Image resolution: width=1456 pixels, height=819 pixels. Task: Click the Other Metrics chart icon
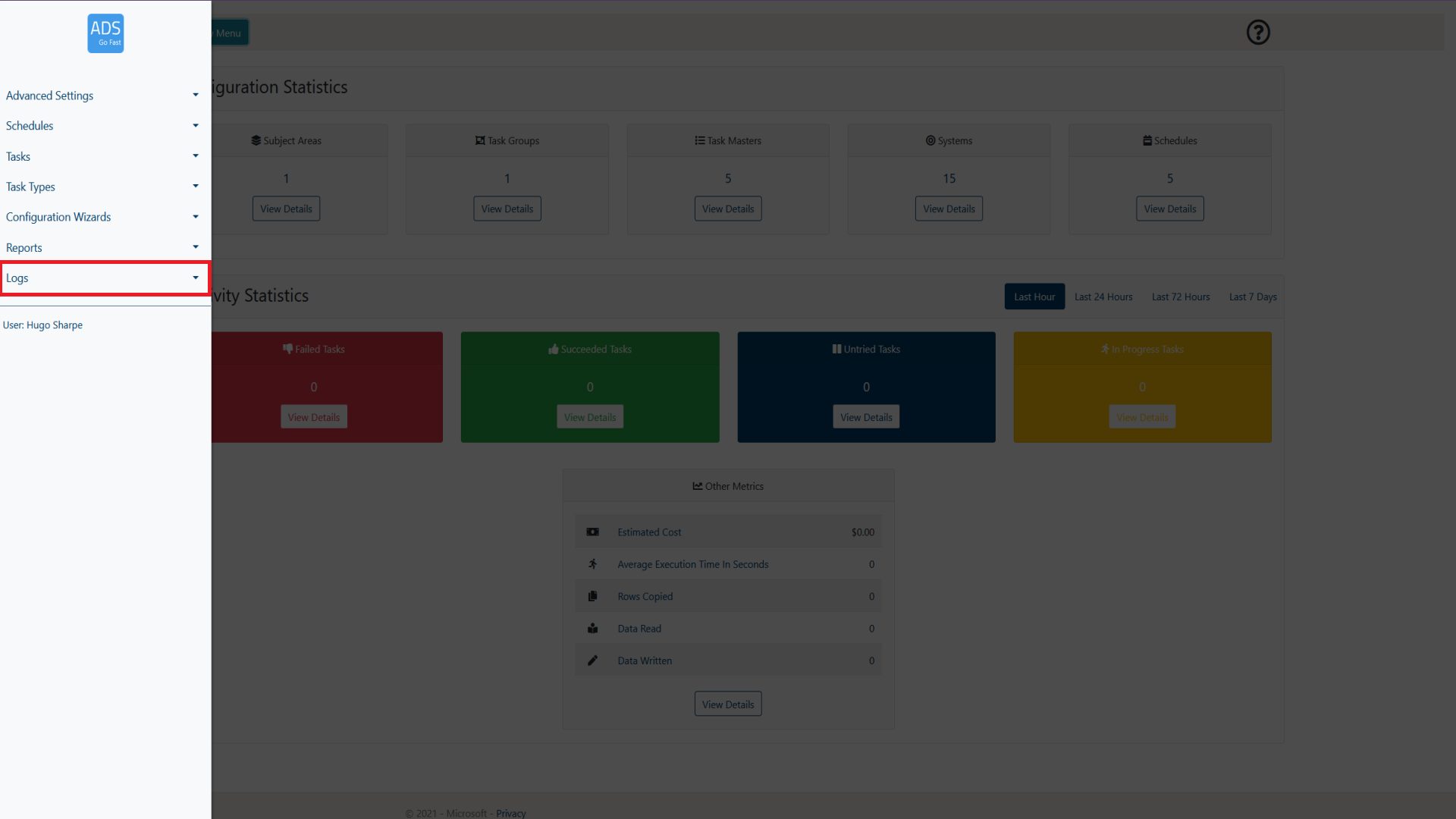click(x=697, y=486)
